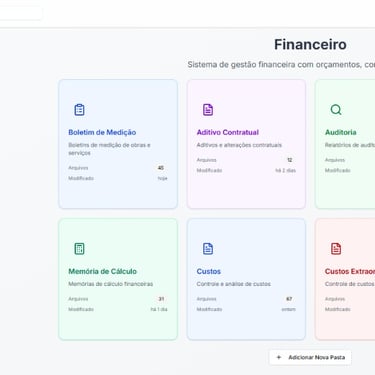Click the Financeiro page heading
The height and width of the screenshot is (375, 375).
coord(310,44)
